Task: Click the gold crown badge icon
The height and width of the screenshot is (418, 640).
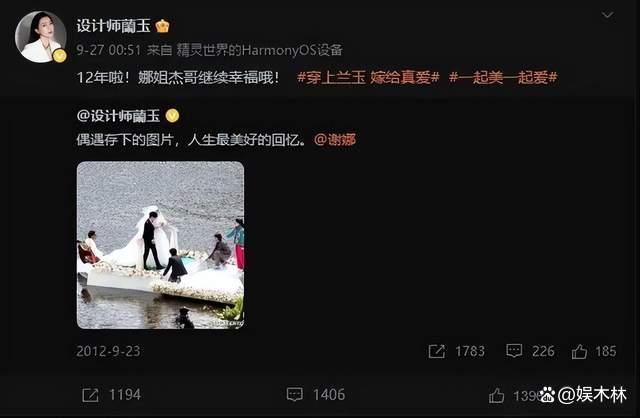Action: (x=162, y=26)
